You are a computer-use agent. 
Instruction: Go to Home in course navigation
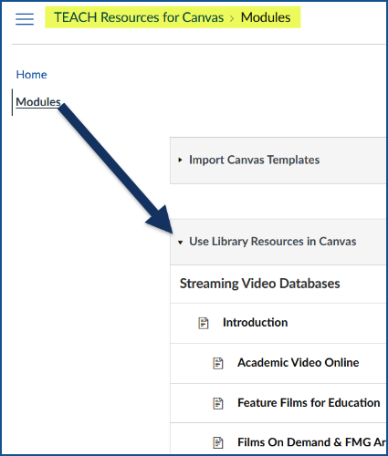31,74
